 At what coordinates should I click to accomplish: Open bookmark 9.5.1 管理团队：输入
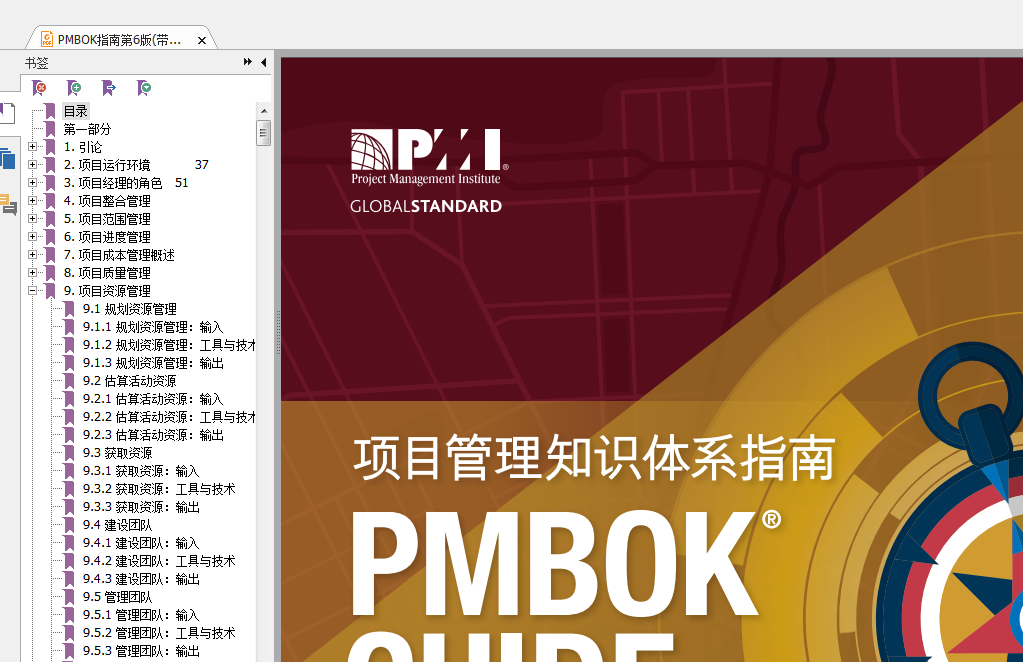coord(141,615)
